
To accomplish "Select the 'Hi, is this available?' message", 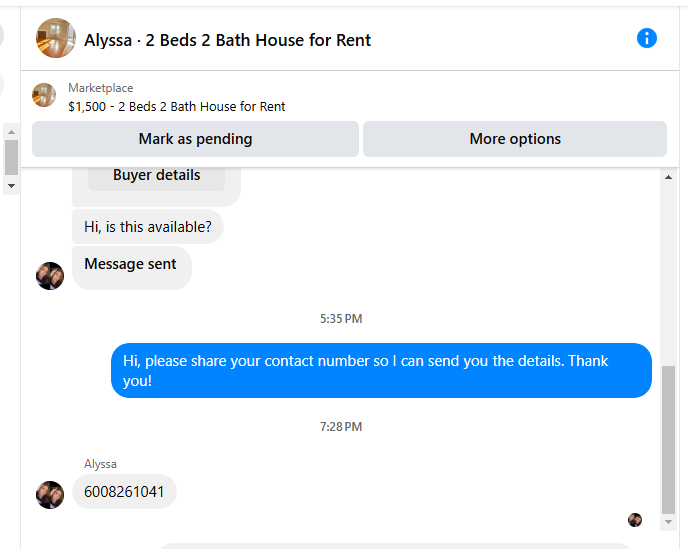I will [148, 227].
